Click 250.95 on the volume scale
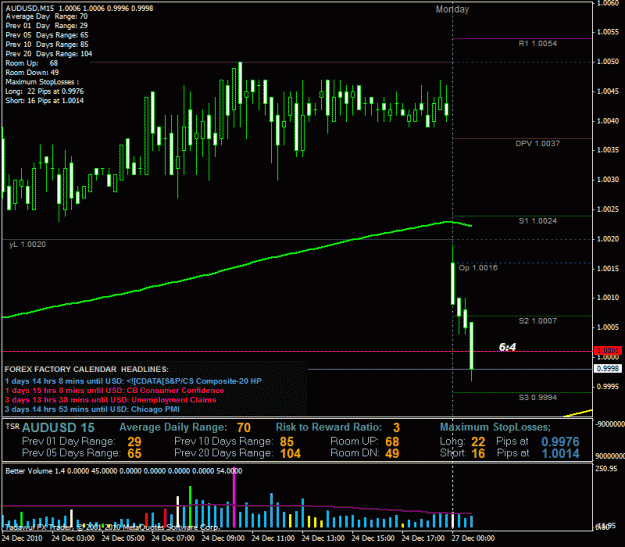 coord(606,469)
